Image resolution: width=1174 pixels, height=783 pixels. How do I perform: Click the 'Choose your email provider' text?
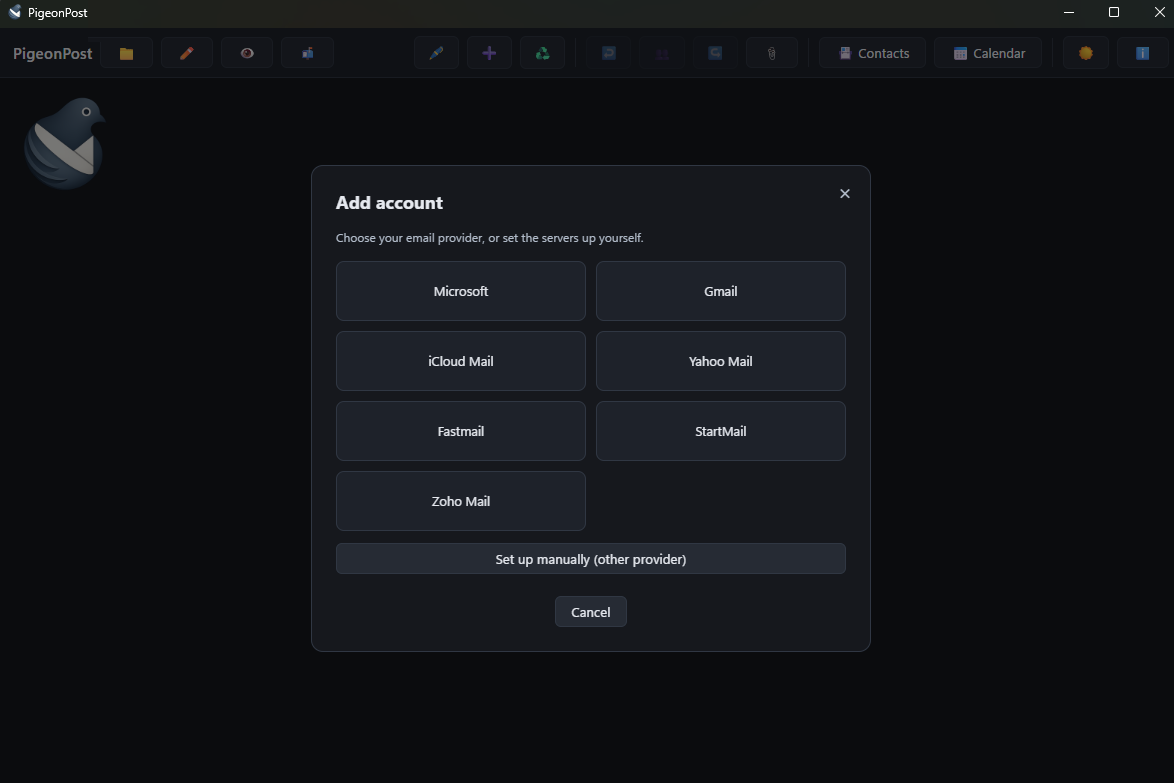[490, 238]
